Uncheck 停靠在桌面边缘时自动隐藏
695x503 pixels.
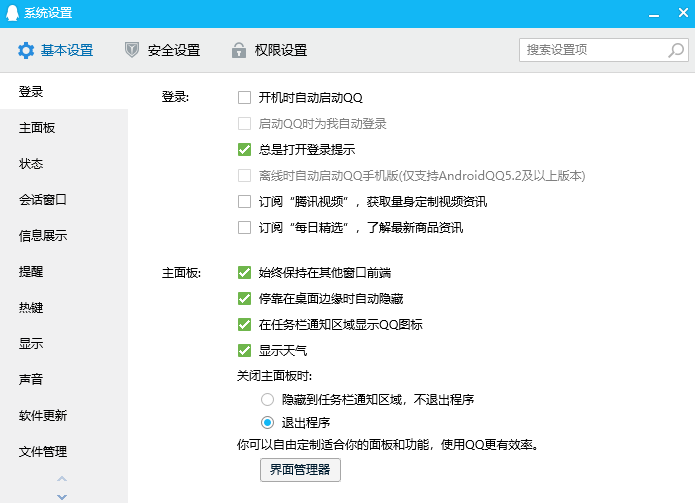coord(244,298)
